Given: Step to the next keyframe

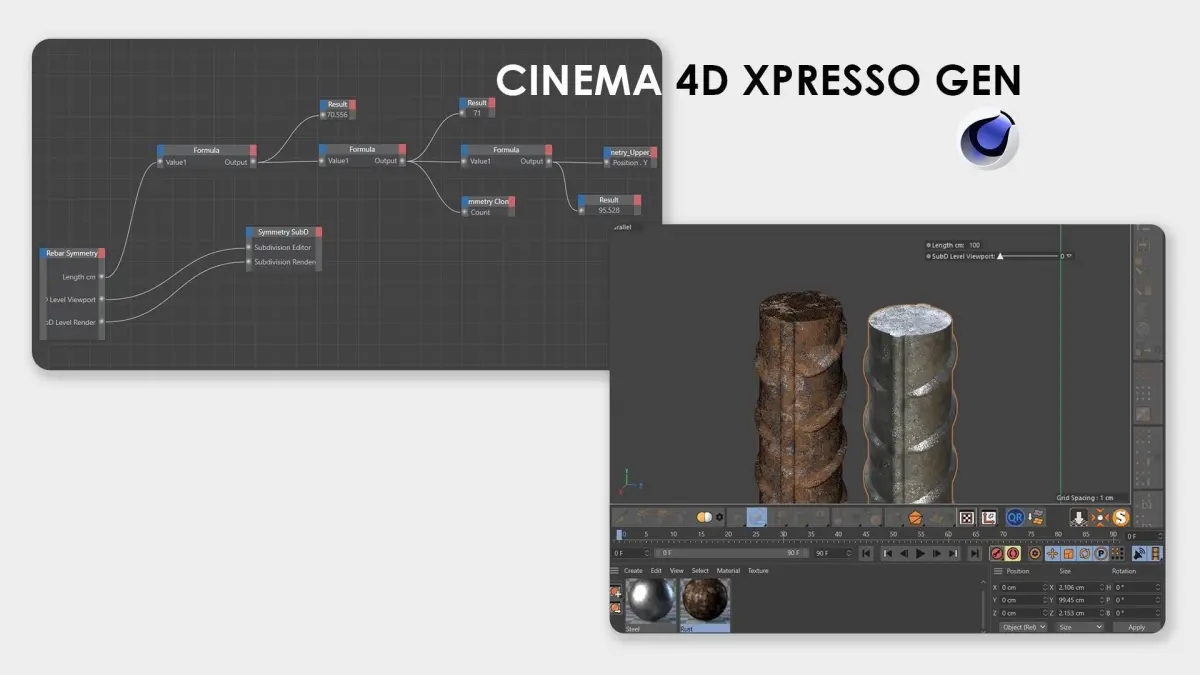Looking at the screenshot, I should coord(953,553).
